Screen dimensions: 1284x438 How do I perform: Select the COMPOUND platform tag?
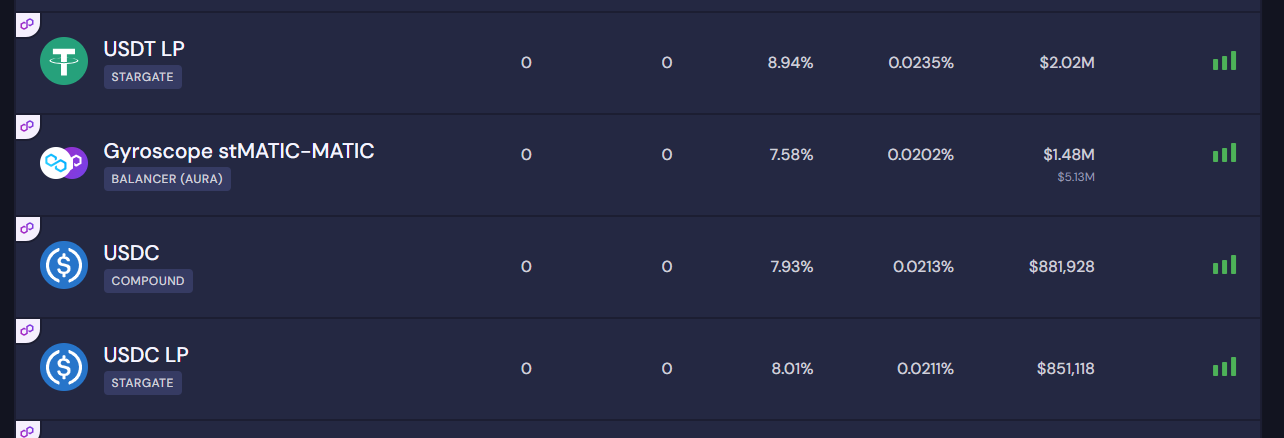pos(148,281)
